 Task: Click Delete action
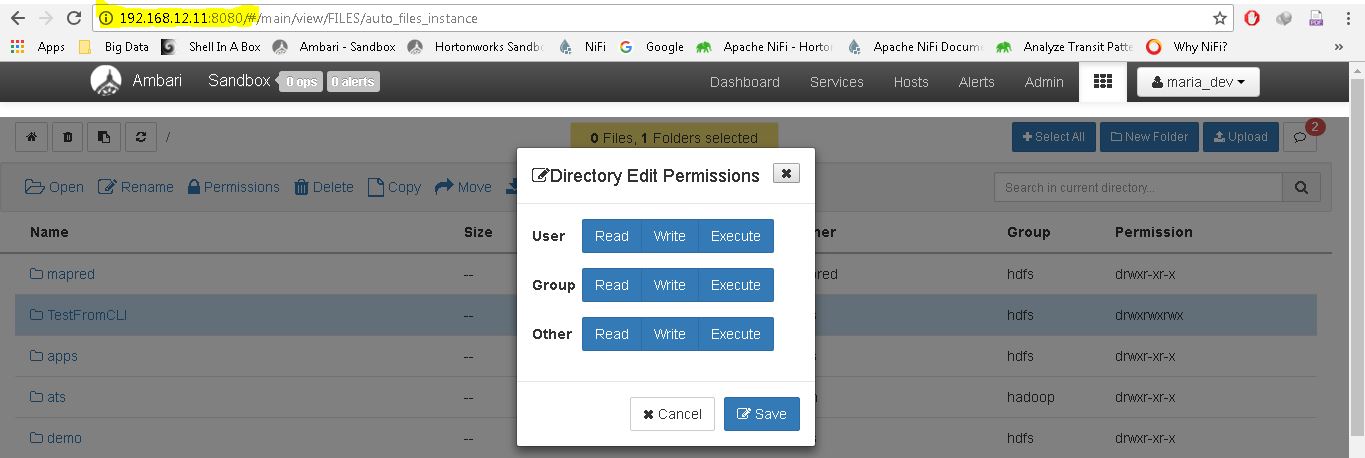(x=324, y=187)
